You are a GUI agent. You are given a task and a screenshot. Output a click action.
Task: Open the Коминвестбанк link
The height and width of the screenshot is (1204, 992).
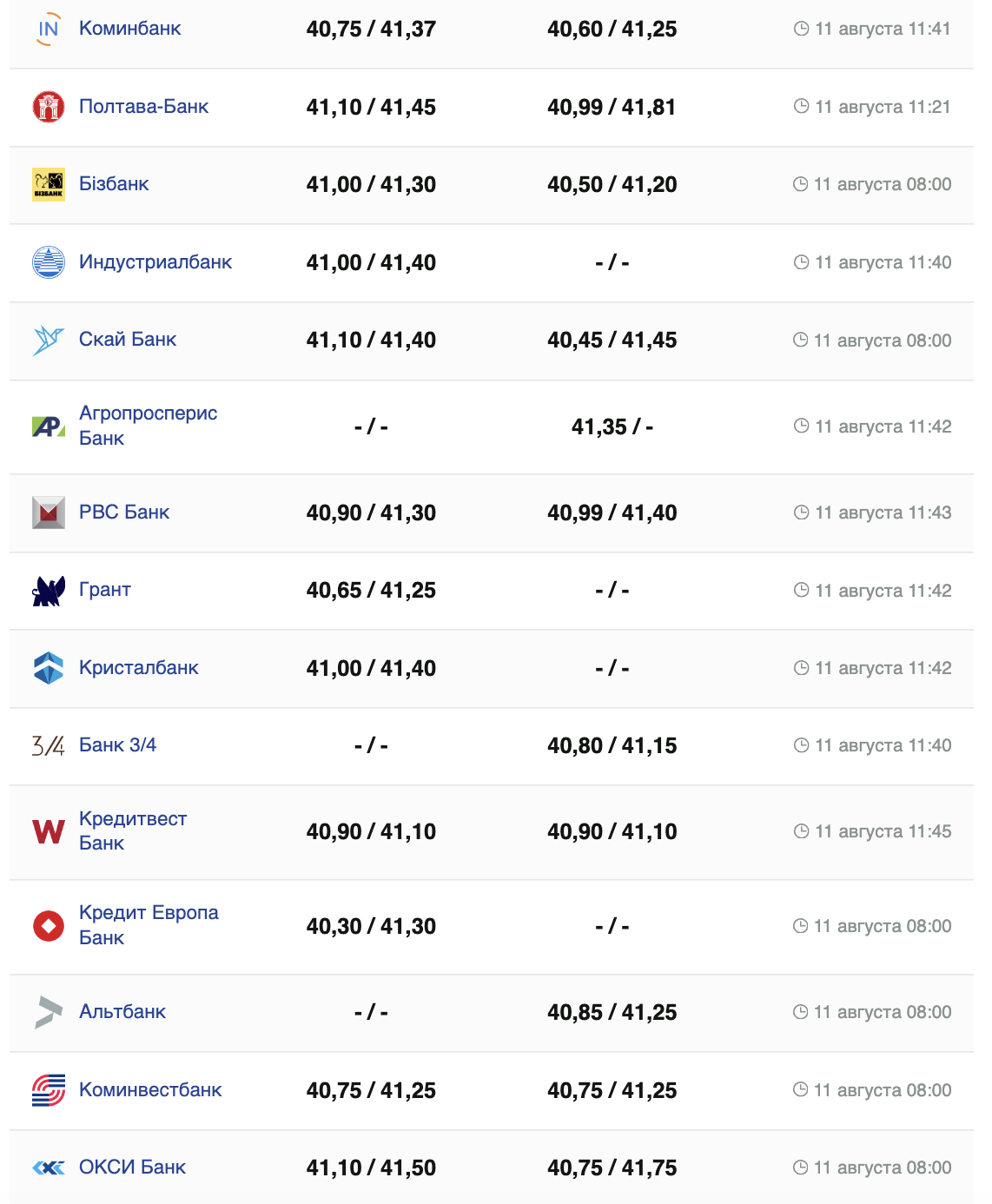pos(150,1090)
